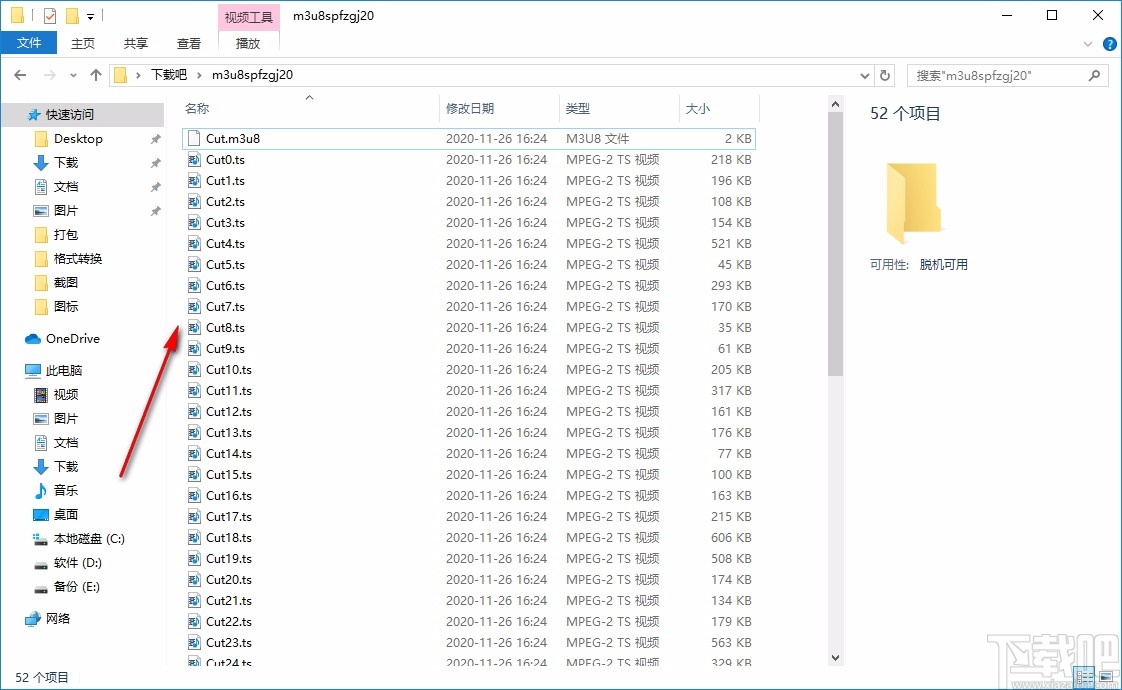Viewport: 1122px width, 690px height.
Task: Click the search magnifier icon
Action: [1094, 75]
